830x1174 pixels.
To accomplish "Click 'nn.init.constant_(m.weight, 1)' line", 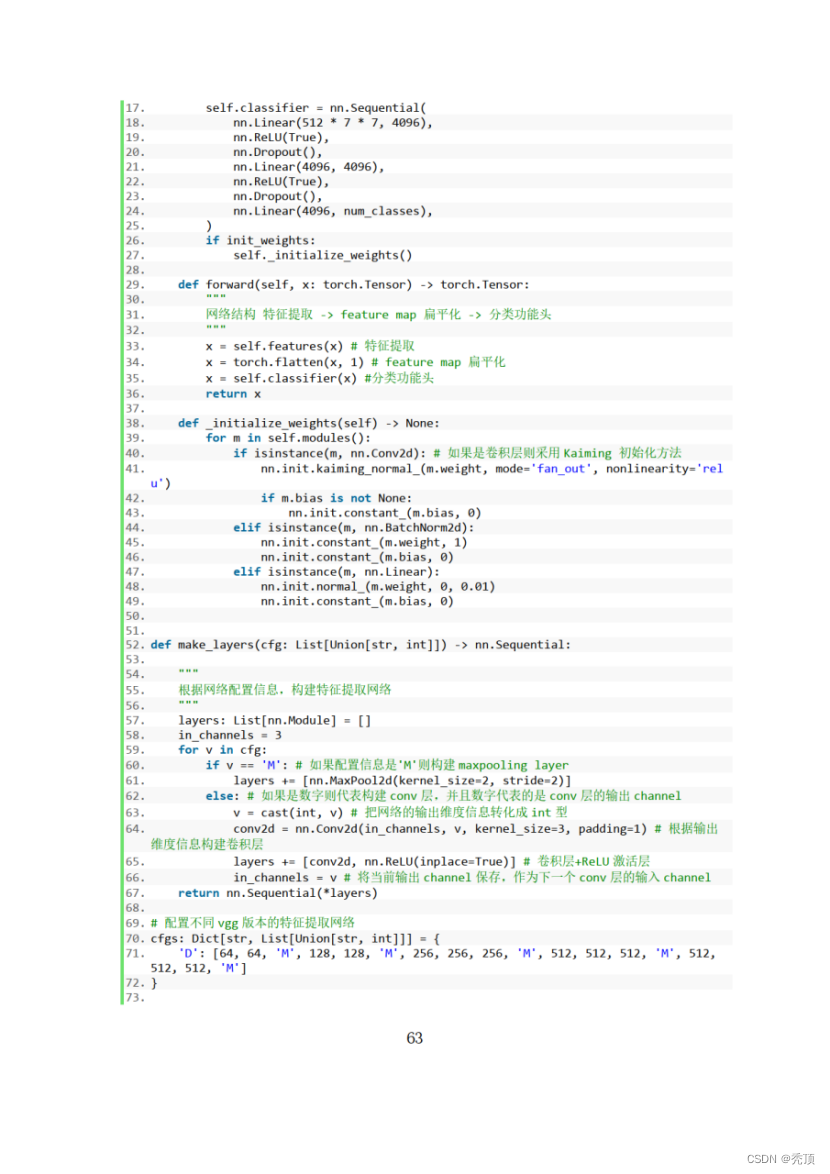I will pyautogui.click(x=364, y=542).
